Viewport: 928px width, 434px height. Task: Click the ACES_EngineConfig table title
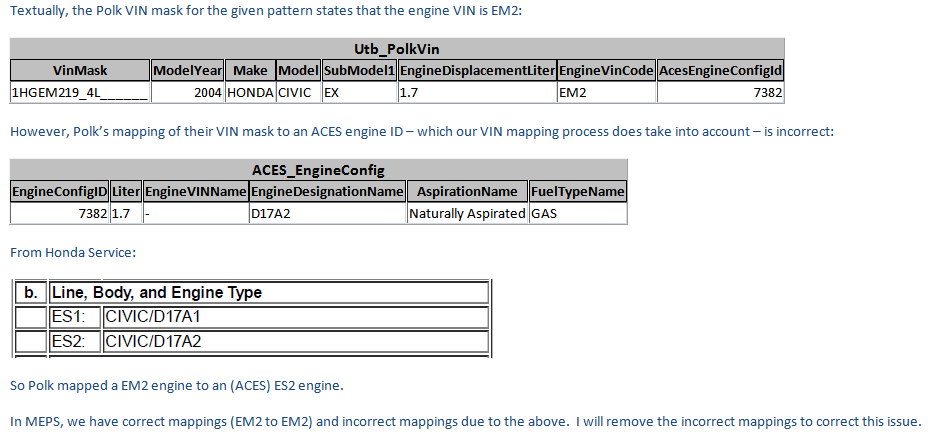(x=318, y=171)
